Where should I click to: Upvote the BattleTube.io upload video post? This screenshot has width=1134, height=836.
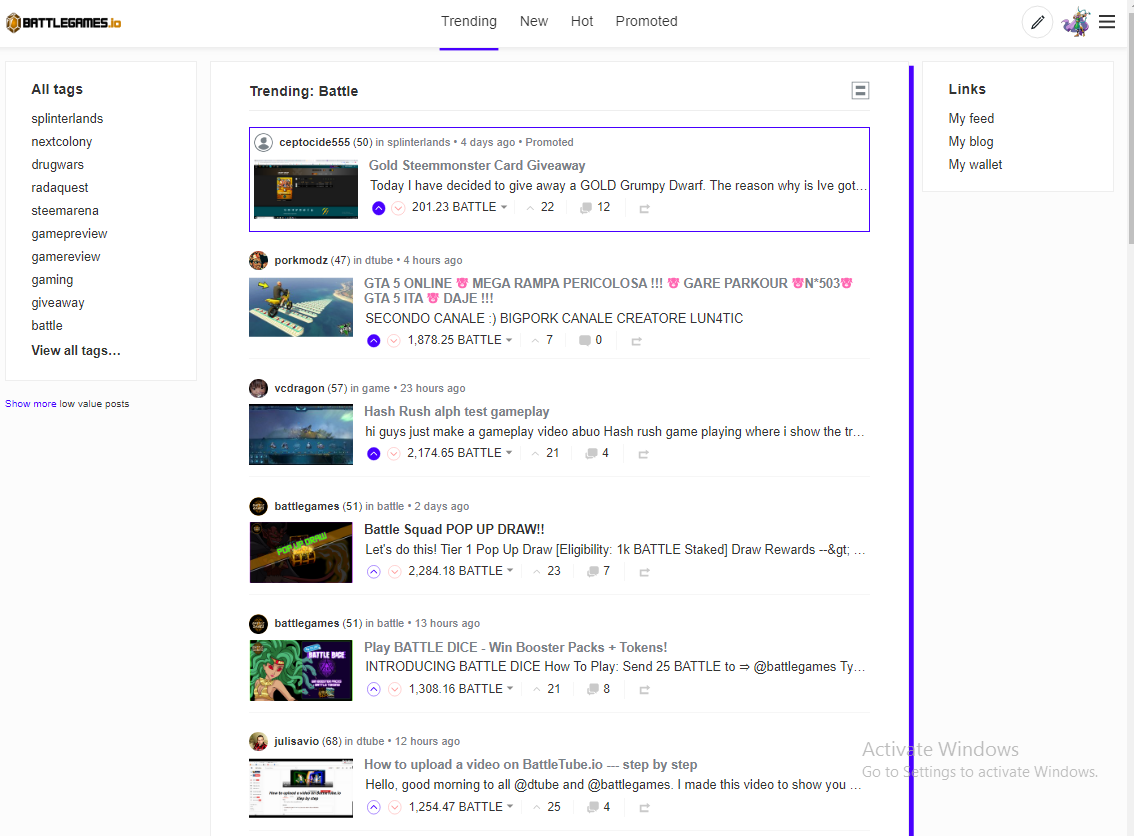[373, 807]
